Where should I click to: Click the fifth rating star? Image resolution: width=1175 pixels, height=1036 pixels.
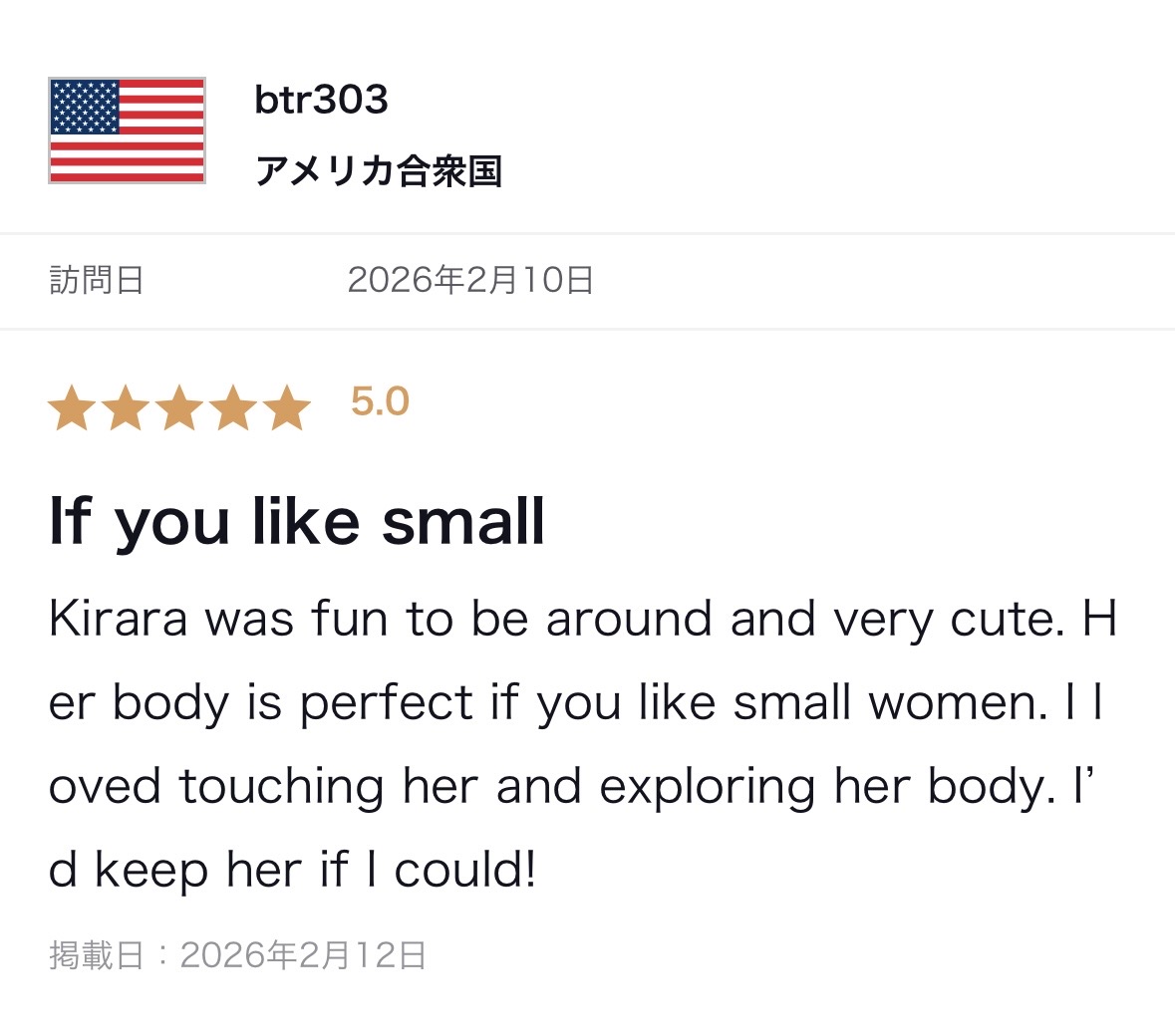click(287, 407)
